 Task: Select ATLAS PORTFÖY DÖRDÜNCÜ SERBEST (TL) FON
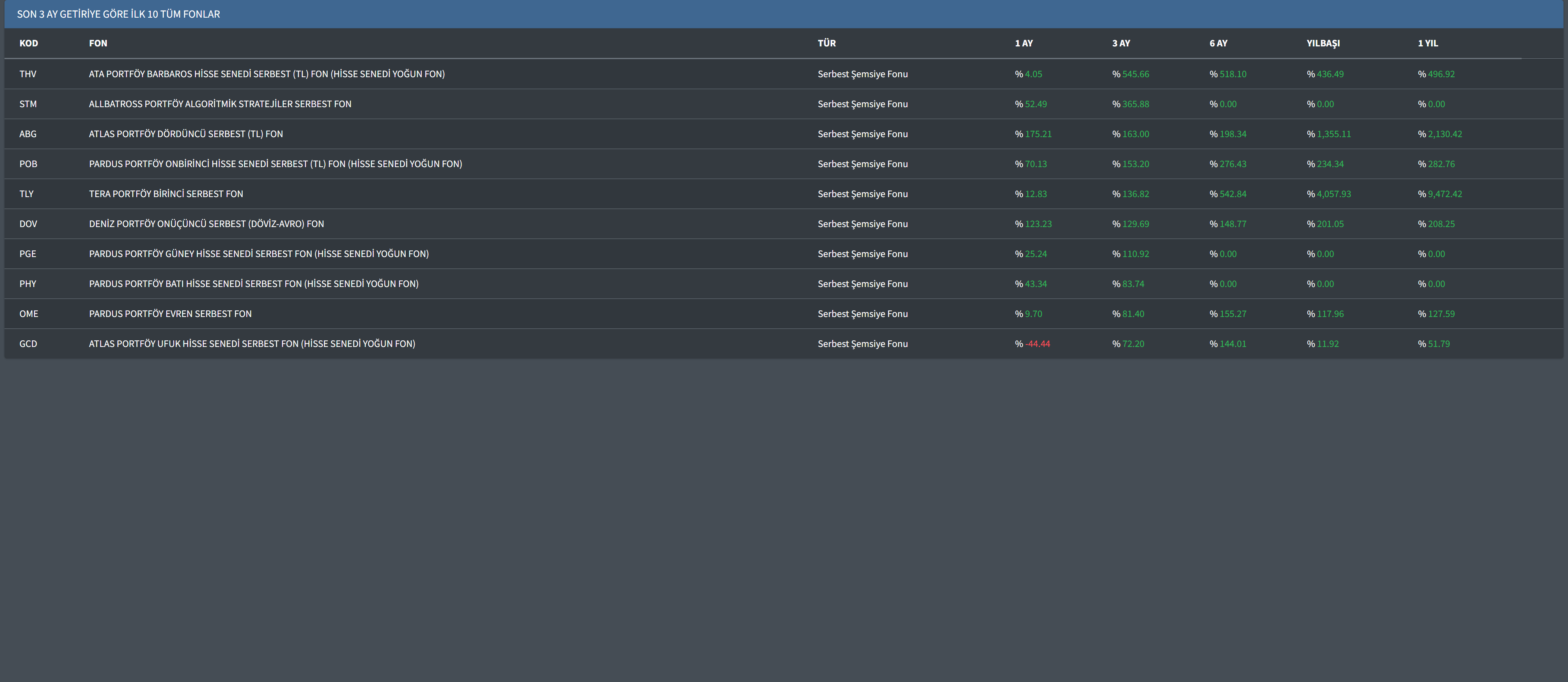click(x=186, y=134)
